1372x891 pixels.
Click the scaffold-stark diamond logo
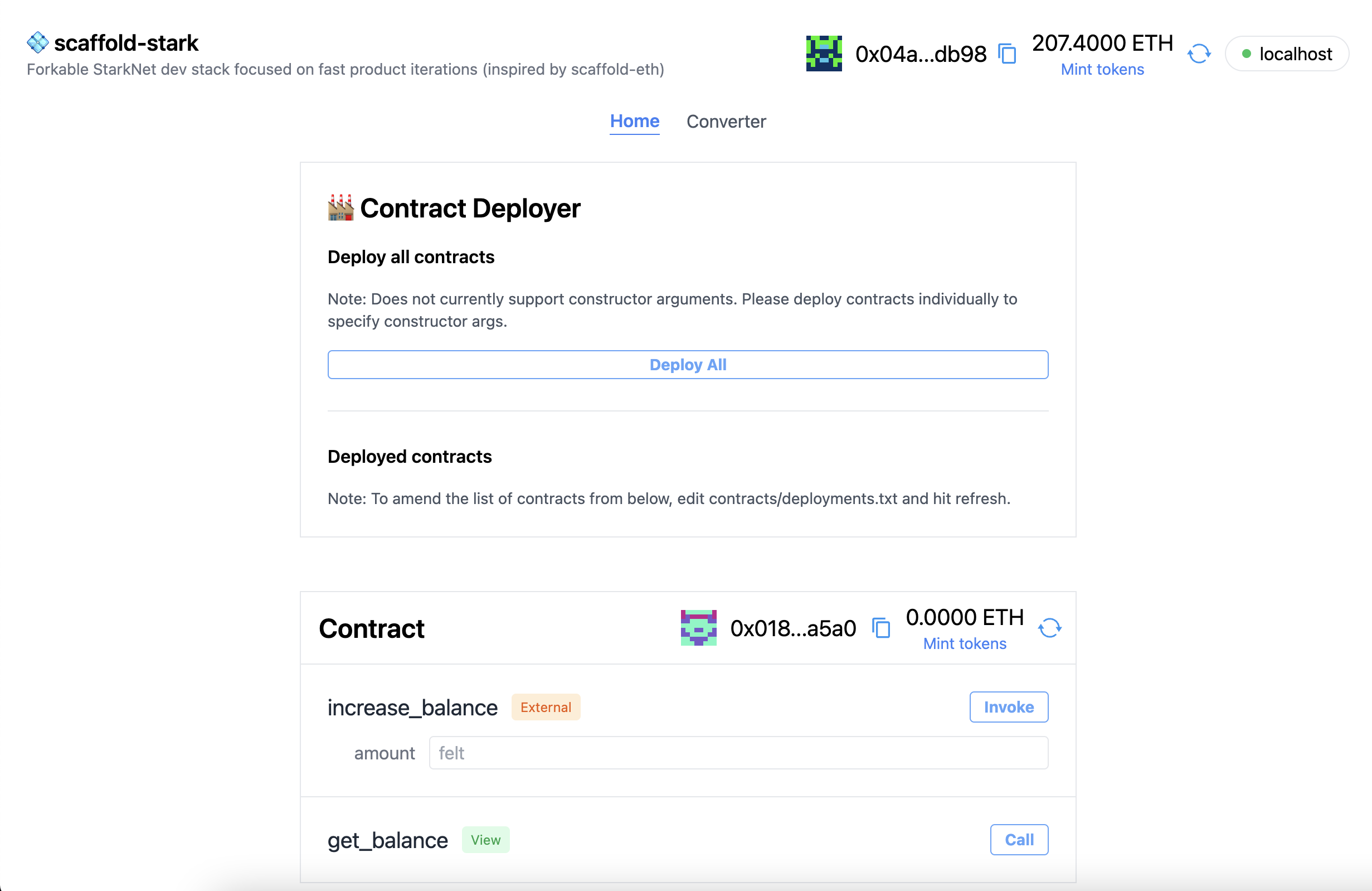pos(37,41)
